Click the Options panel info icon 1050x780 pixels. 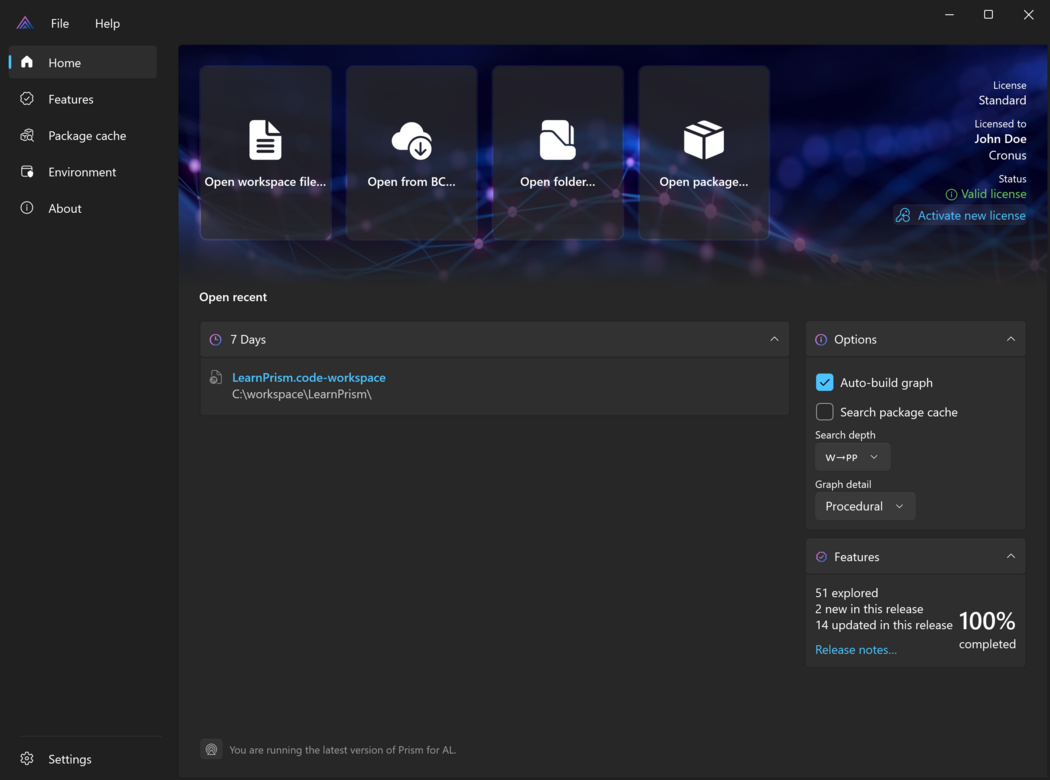click(821, 339)
